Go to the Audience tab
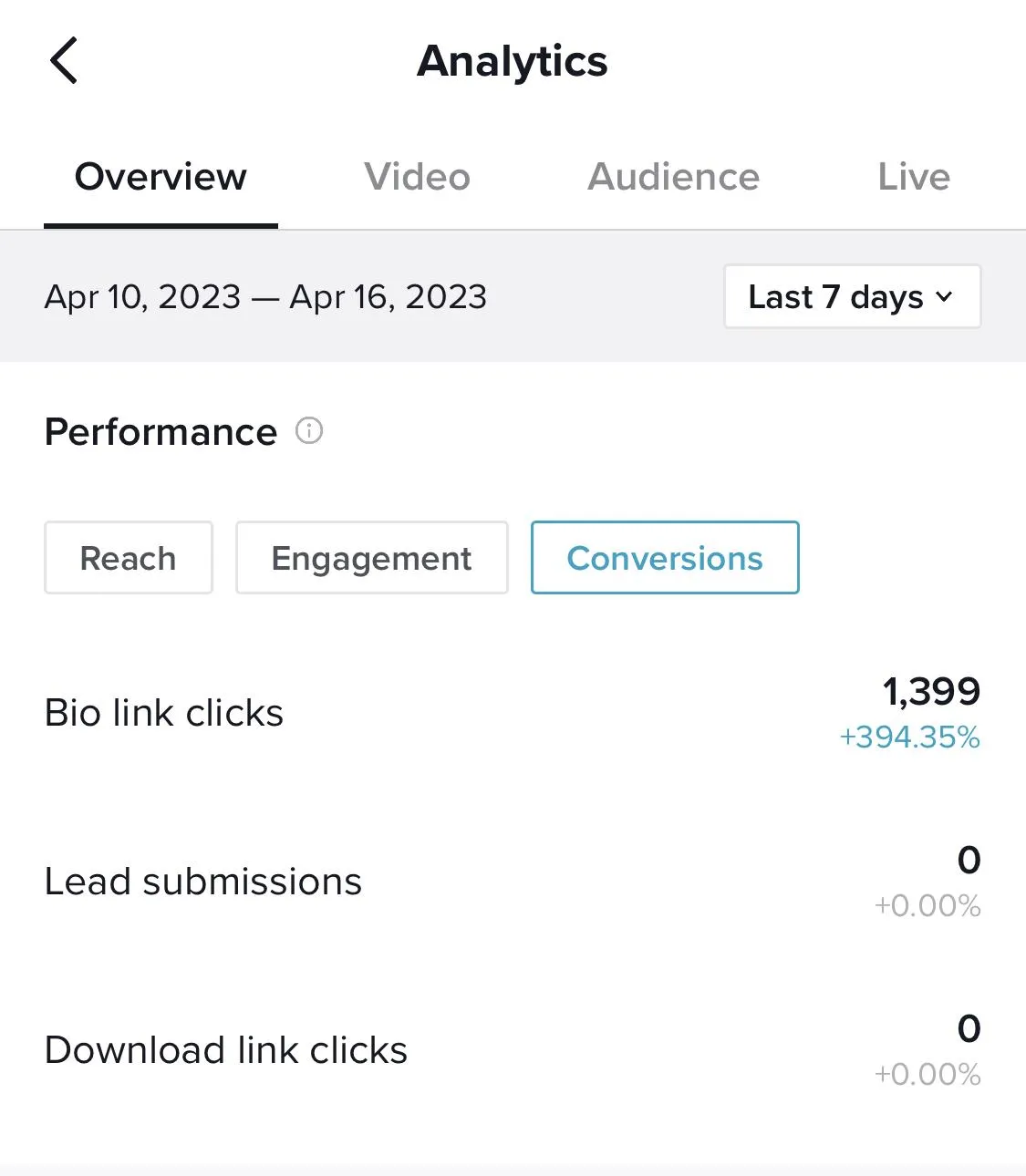Viewport: 1026px width, 1176px height. coord(673,177)
